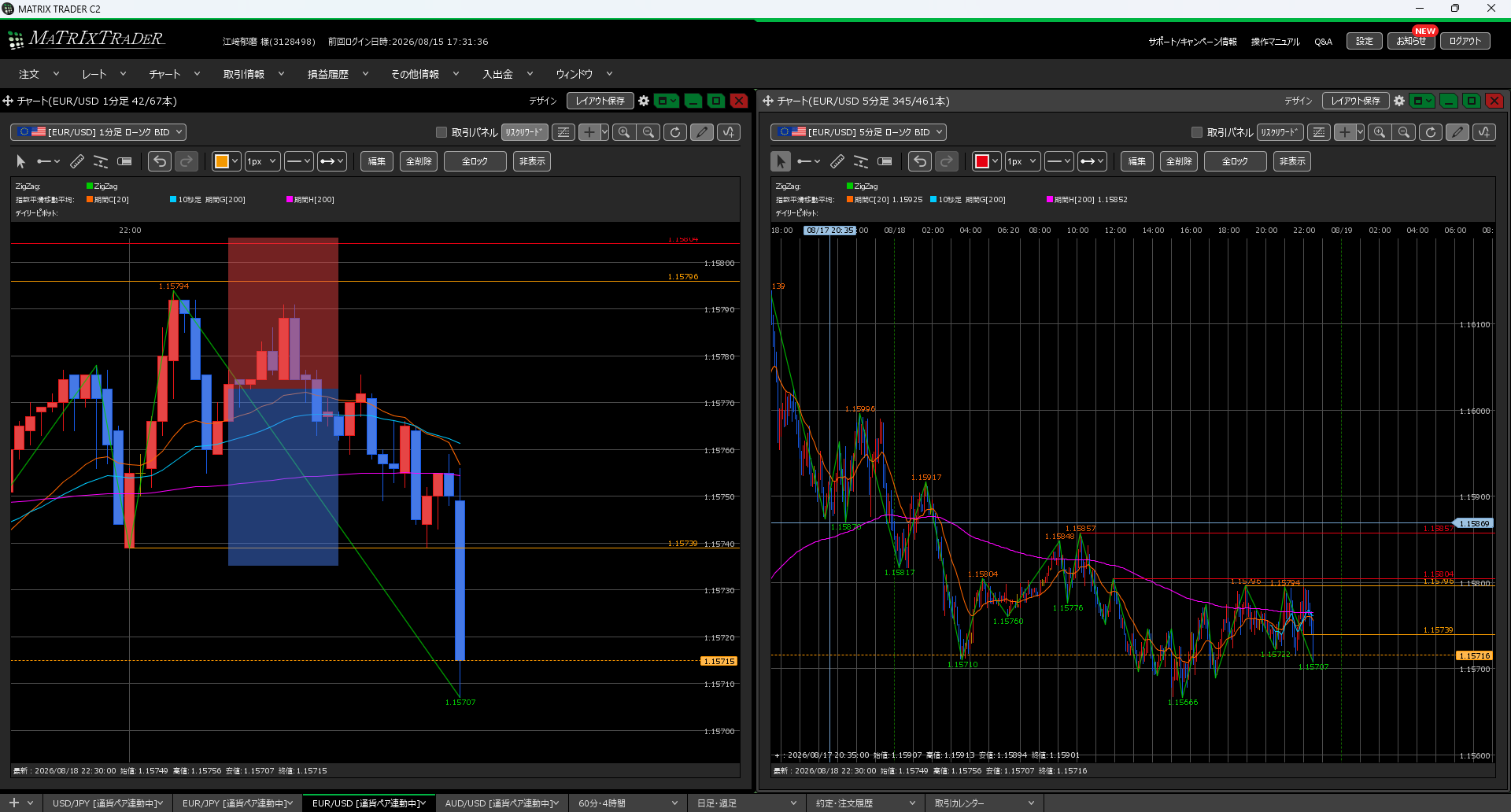Open chart lines settings icon in 1分足 chart

point(563,132)
